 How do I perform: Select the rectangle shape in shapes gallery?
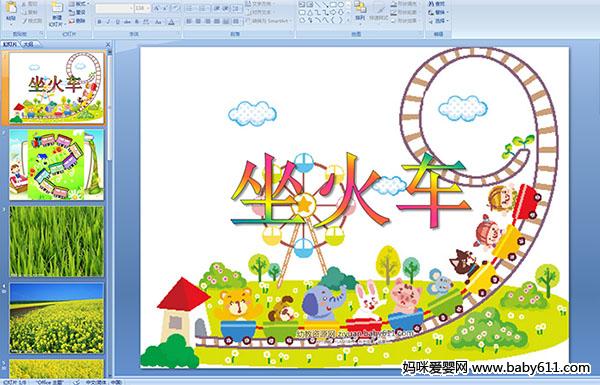pos(334,5)
